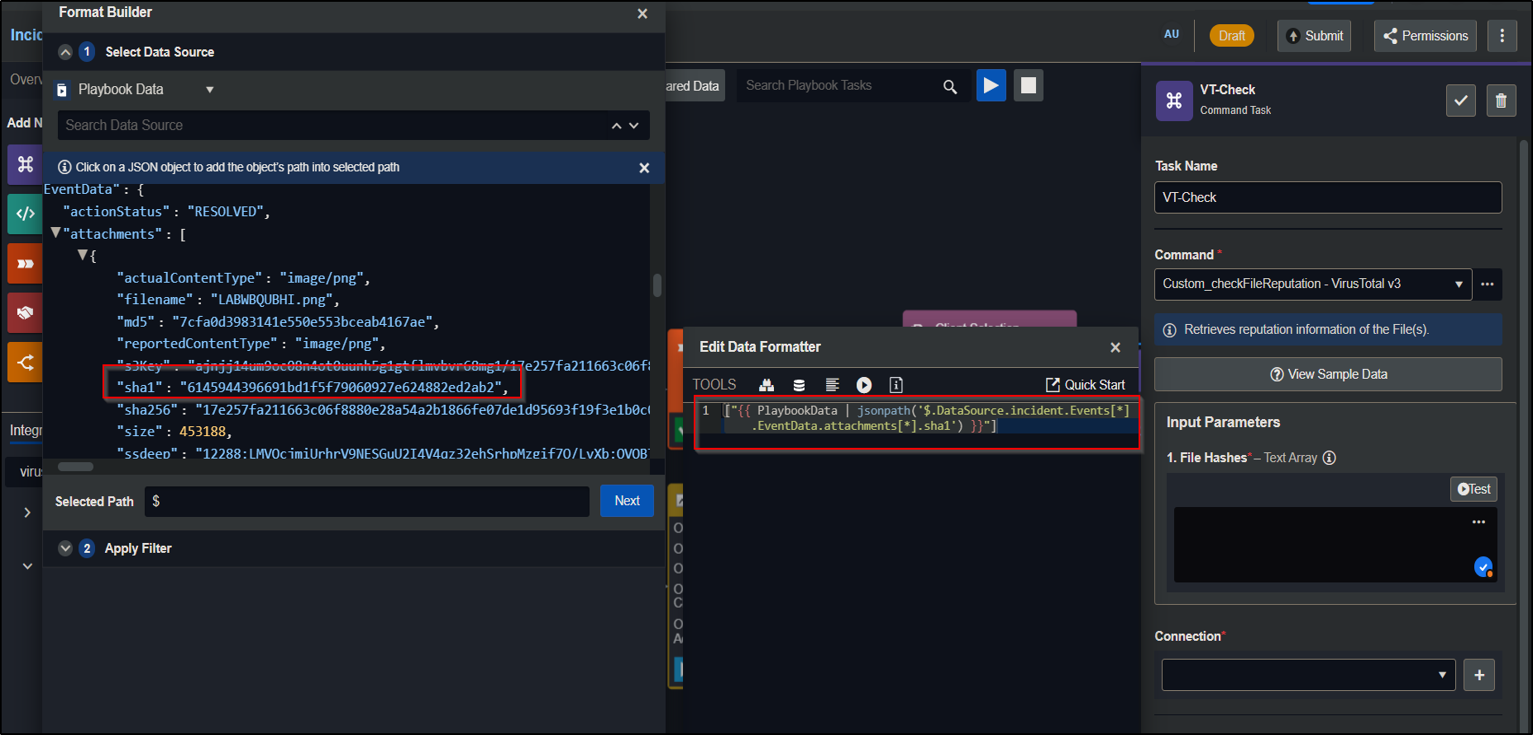Jump to next search match arrow
The image size is (1533, 735).
pos(634,126)
